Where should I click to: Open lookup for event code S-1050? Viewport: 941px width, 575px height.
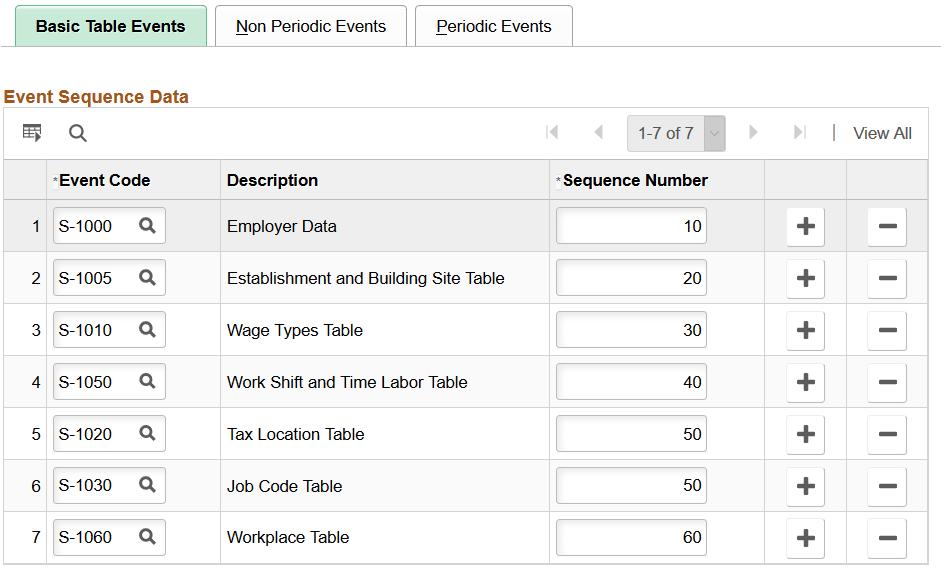coord(147,381)
